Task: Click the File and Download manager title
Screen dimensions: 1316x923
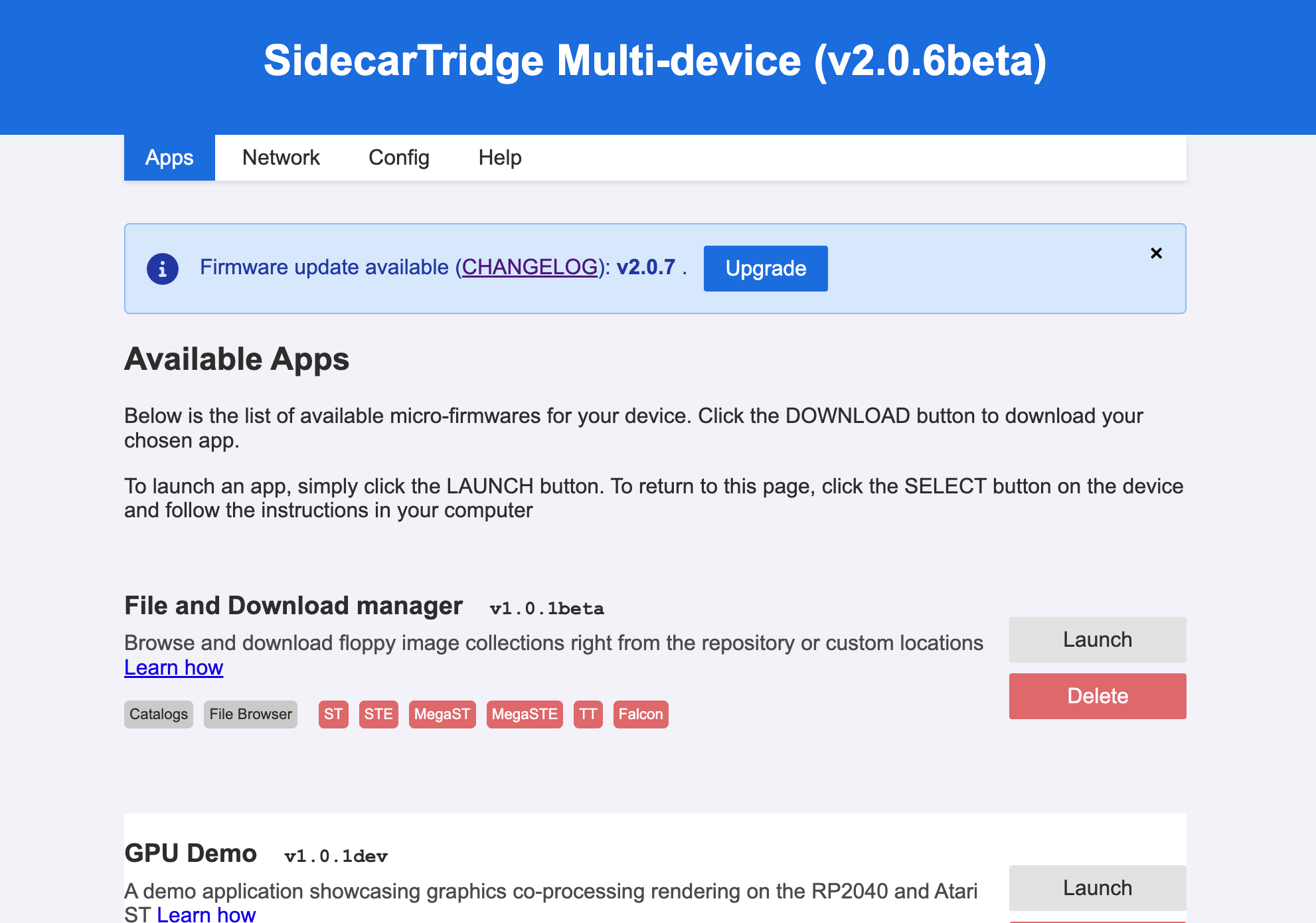Action: coord(293,606)
